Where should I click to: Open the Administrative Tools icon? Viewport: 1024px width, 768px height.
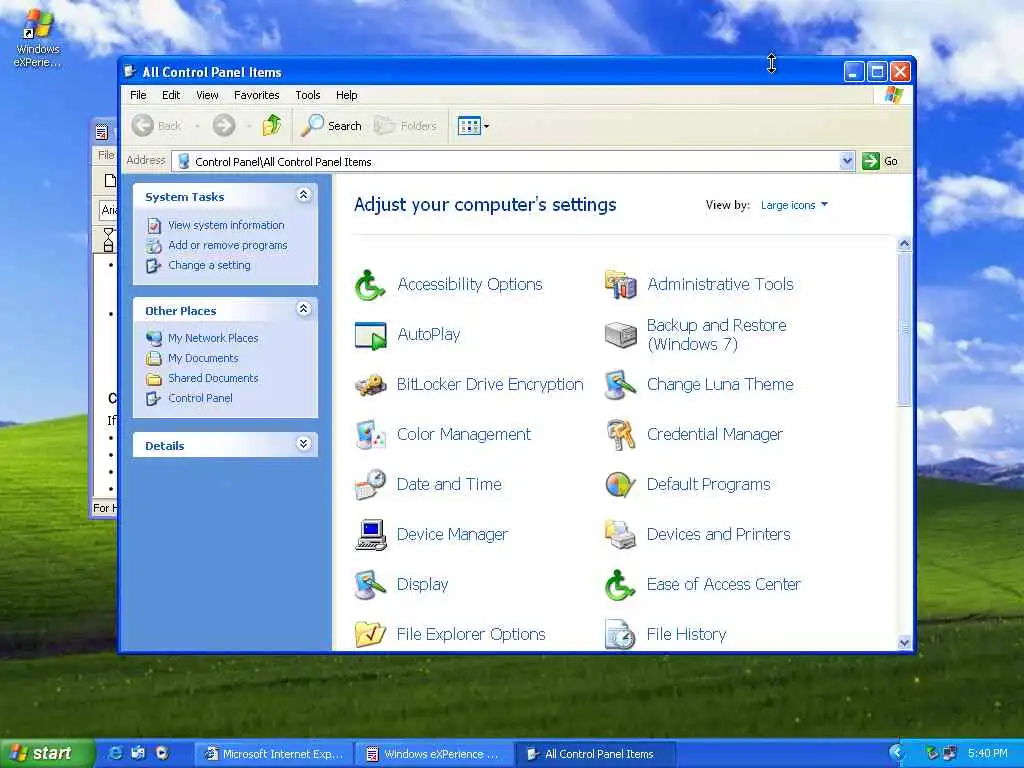coord(620,285)
